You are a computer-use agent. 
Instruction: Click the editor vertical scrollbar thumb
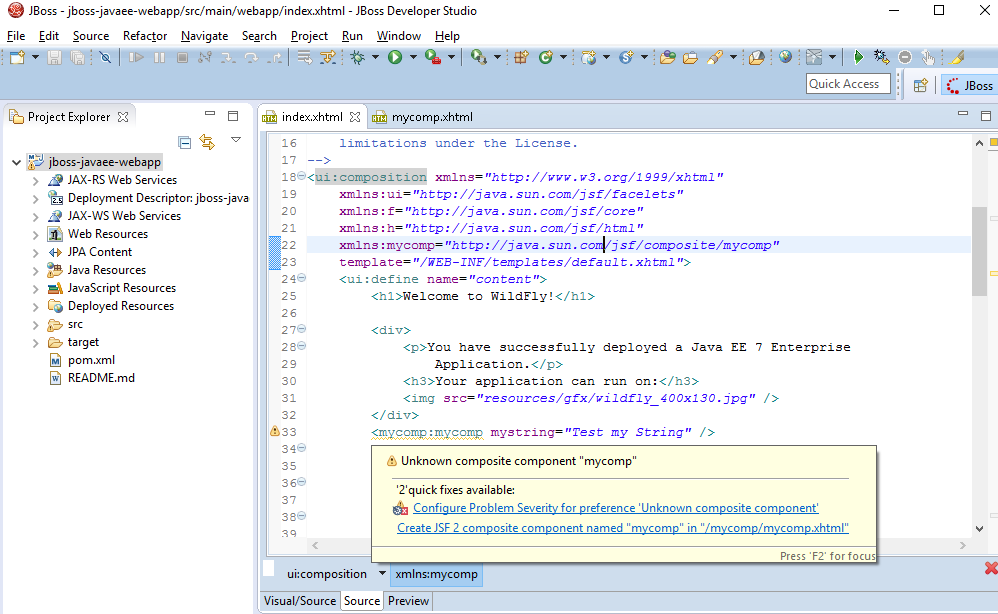tap(979, 250)
